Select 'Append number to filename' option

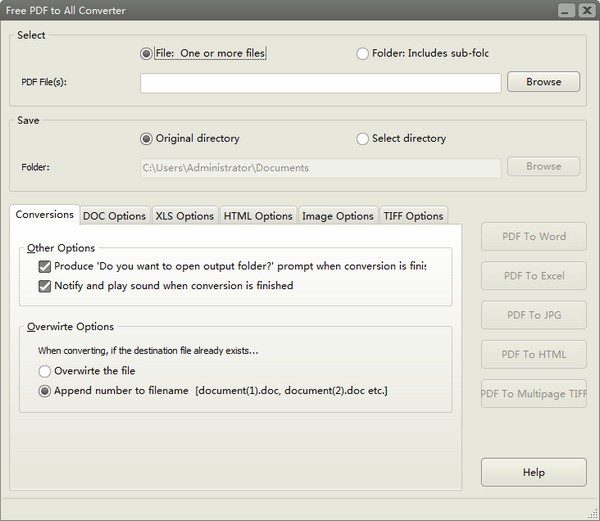(x=45, y=391)
